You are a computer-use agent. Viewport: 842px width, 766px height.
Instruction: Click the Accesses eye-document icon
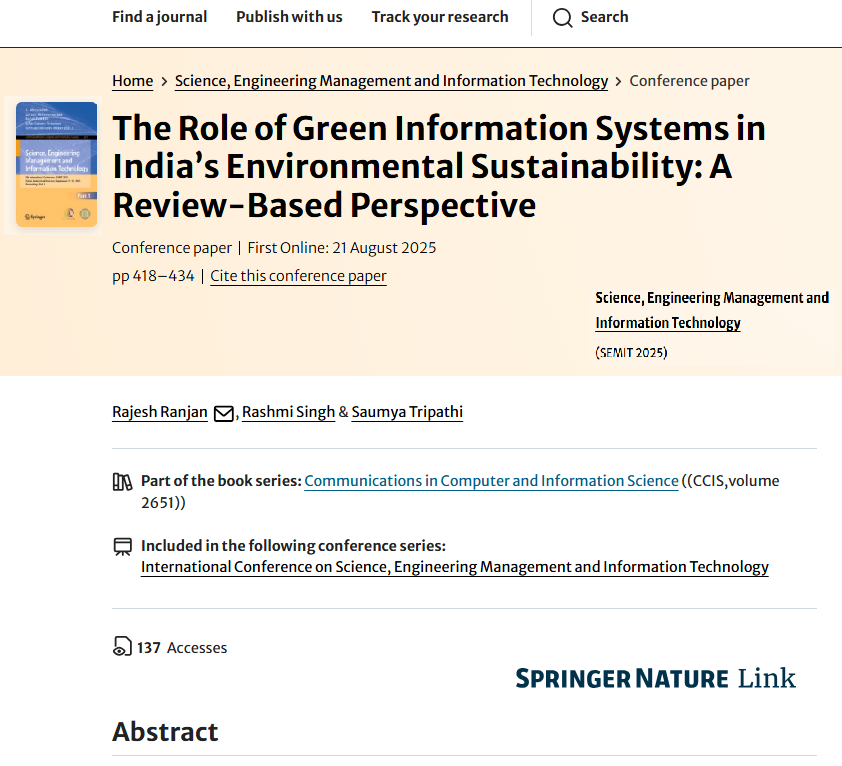[x=121, y=647]
